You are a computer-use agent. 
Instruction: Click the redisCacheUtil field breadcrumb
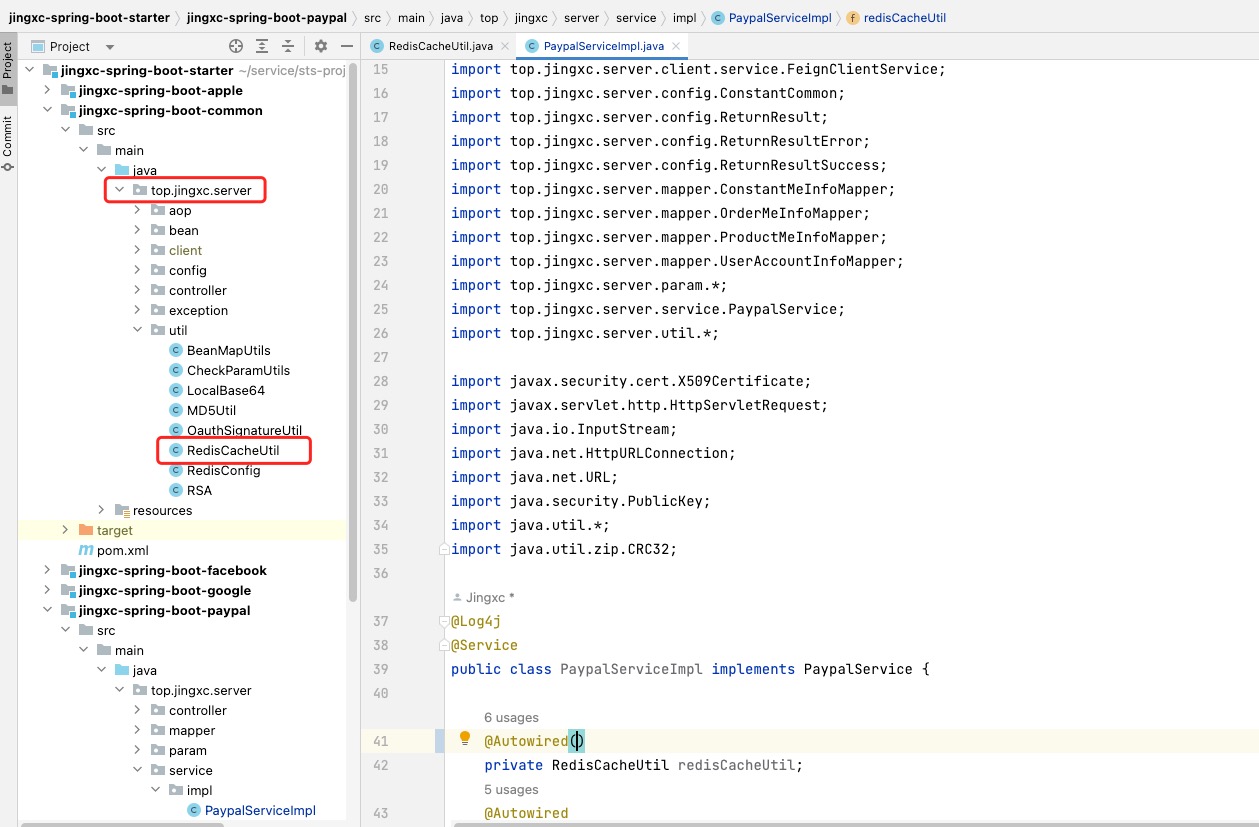[896, 17]
